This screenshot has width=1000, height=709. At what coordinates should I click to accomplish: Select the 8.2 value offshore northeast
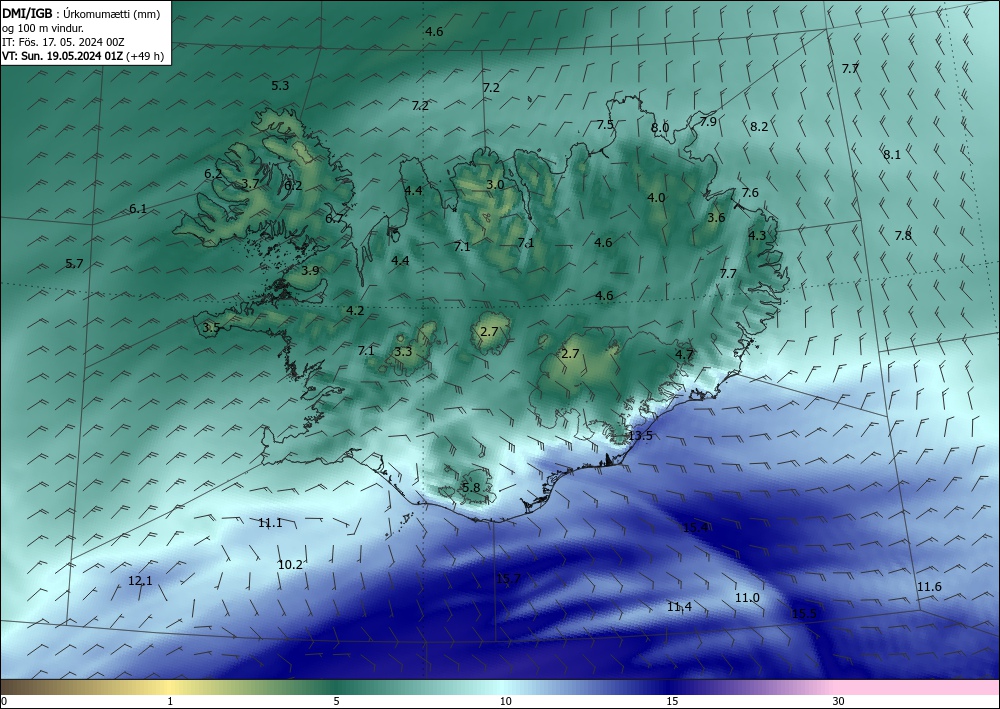click(759, 127)
